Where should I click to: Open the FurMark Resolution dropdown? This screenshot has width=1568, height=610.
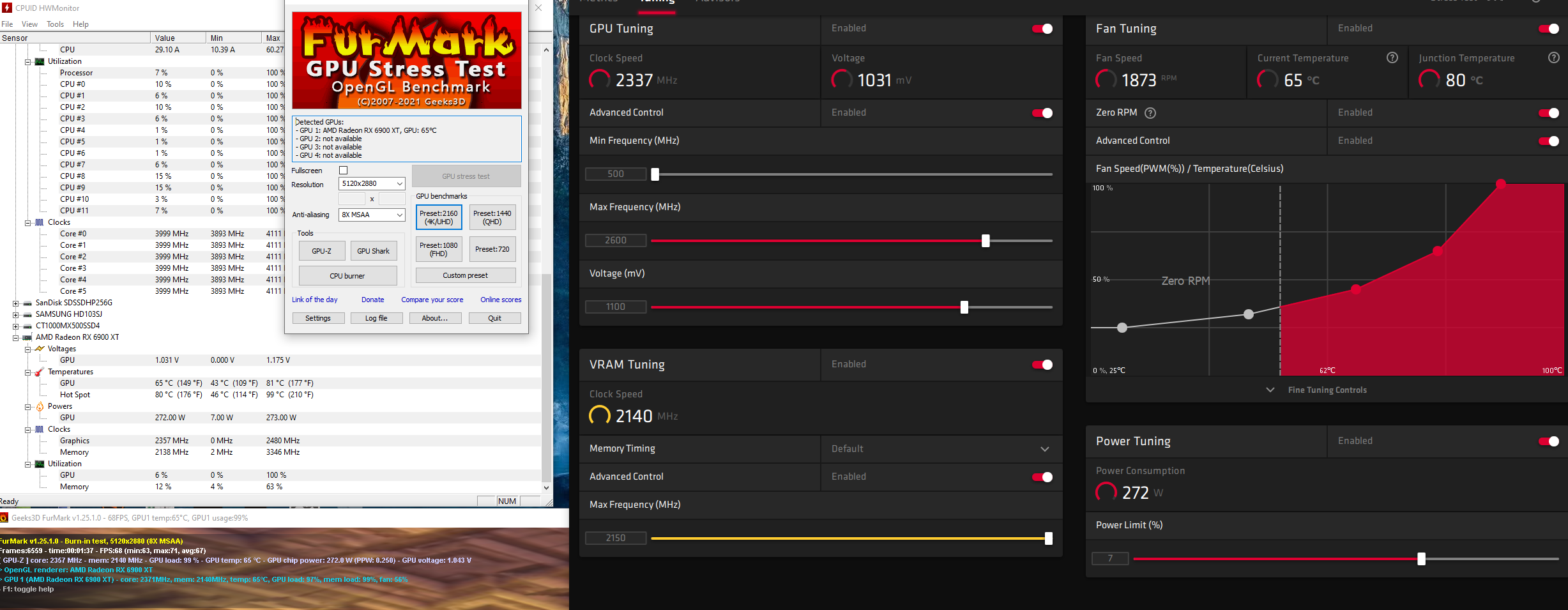[372, 184]
